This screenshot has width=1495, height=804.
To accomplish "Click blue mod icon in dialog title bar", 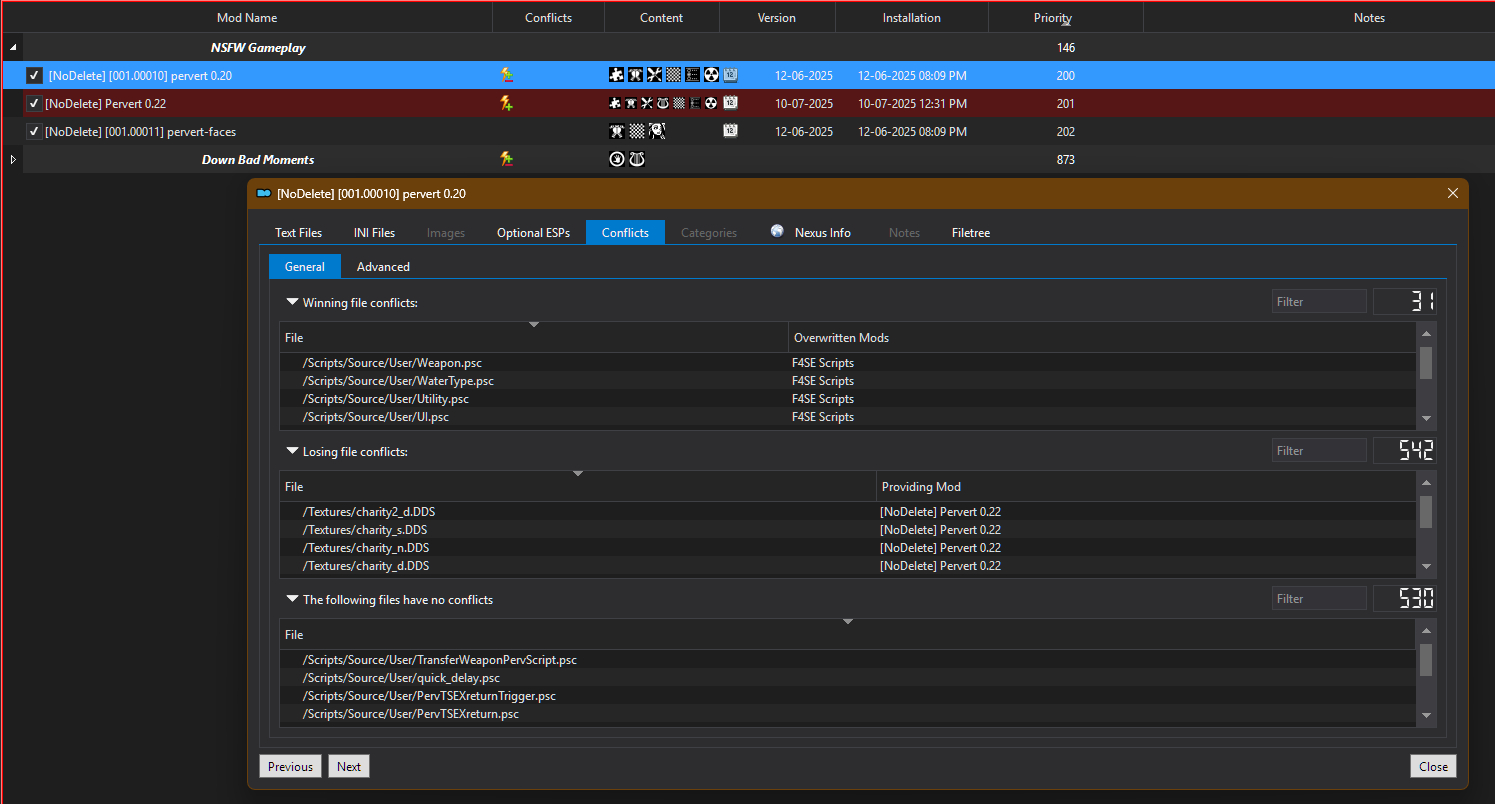I will [264, 193].
